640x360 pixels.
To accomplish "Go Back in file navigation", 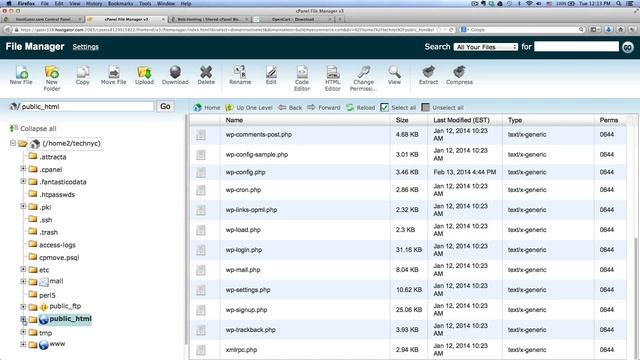I will (290, 108).
